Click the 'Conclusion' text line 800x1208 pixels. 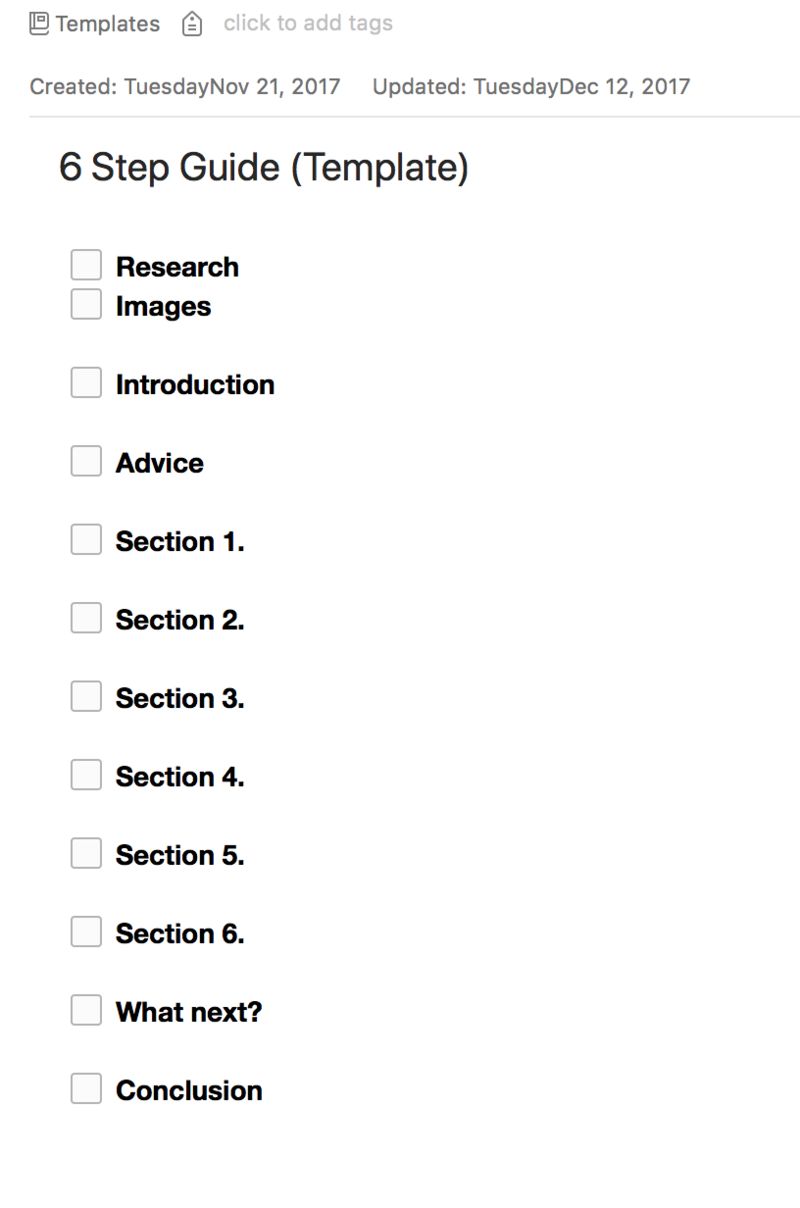(189, 1090)
